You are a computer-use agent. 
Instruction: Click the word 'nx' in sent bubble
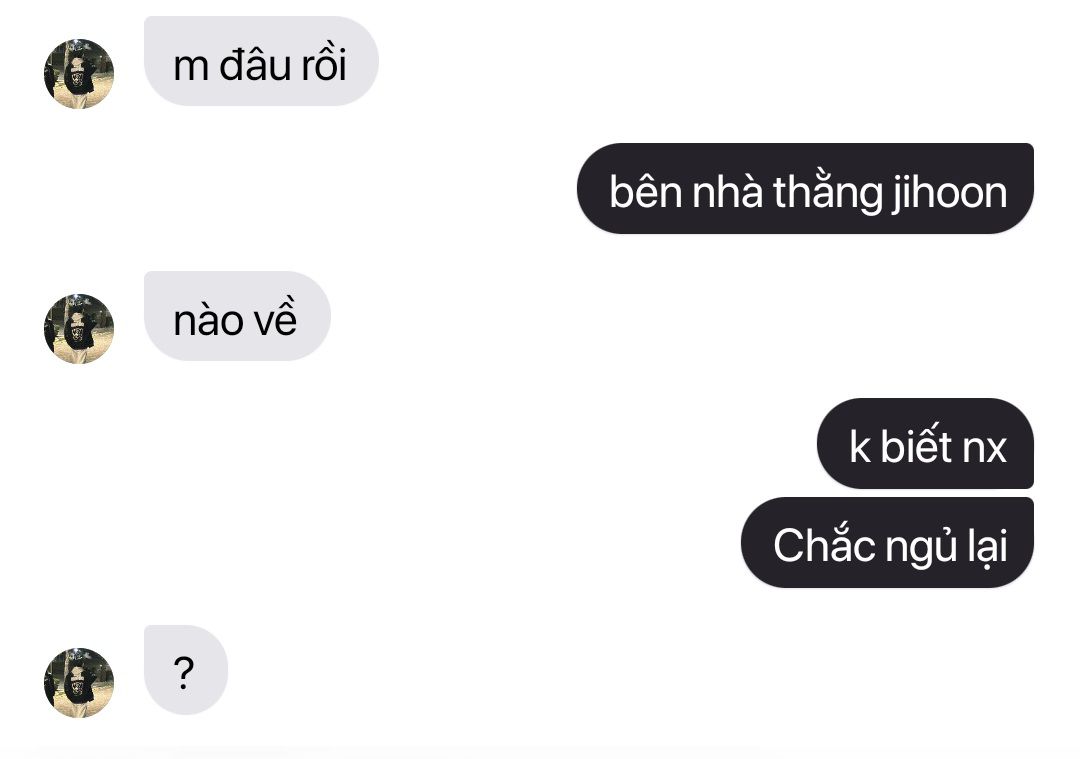984,449
